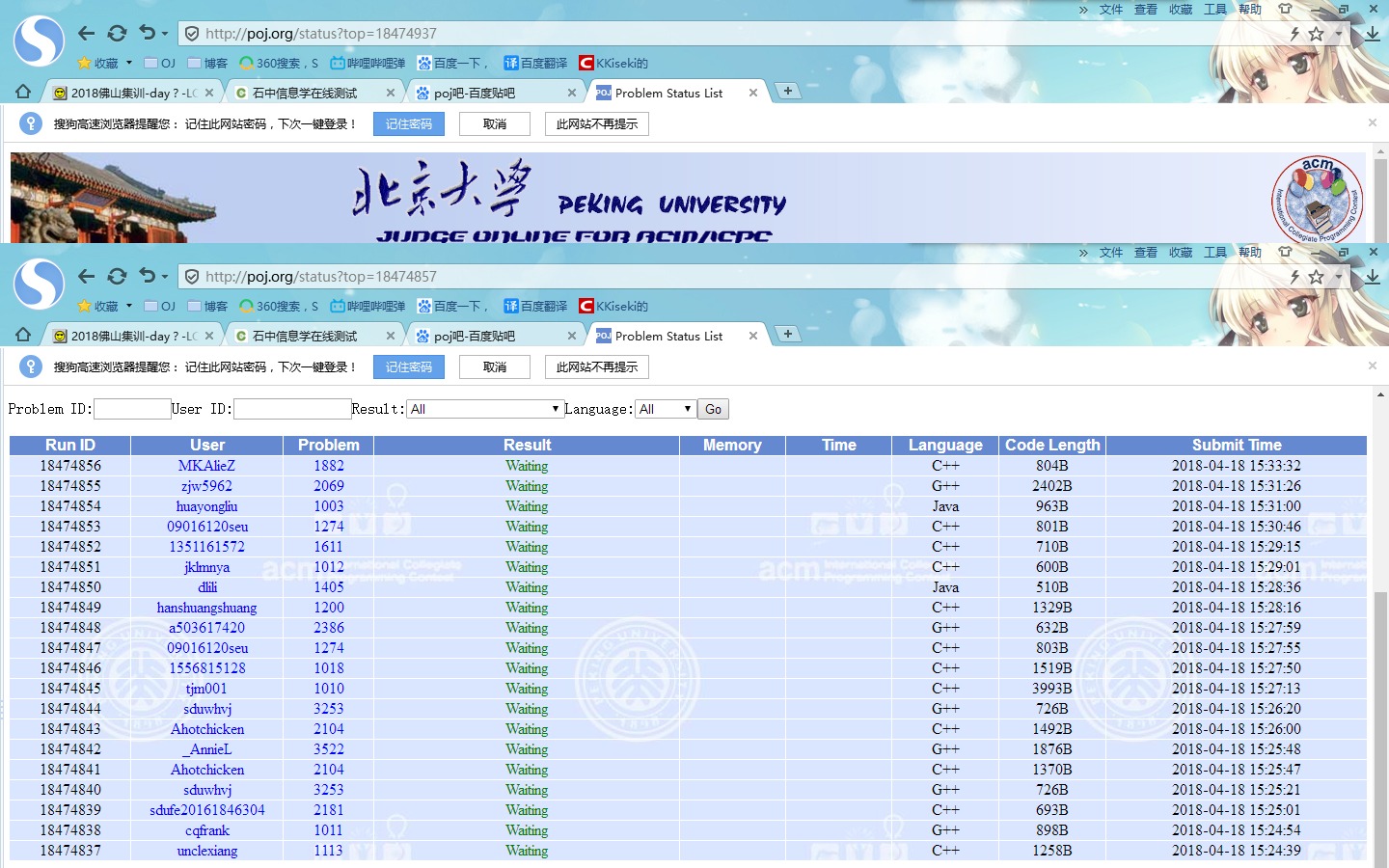The height and width of the screenshot is (868, 1389).
Task: Open problem 2069 link
Action: click(329, 486)
